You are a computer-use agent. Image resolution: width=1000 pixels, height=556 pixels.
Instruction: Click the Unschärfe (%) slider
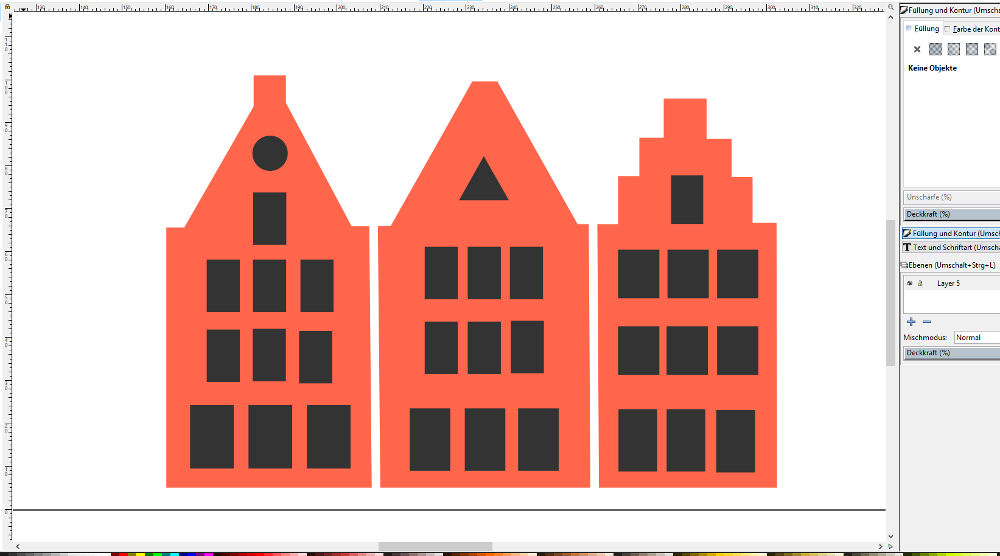(952, 197)
